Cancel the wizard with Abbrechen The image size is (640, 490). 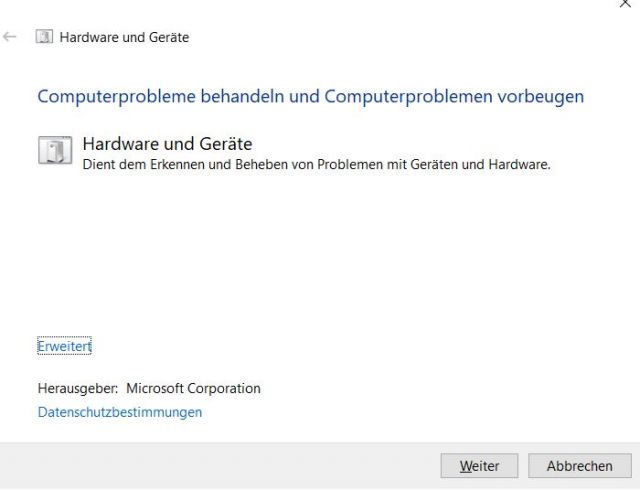pos(580,466)
